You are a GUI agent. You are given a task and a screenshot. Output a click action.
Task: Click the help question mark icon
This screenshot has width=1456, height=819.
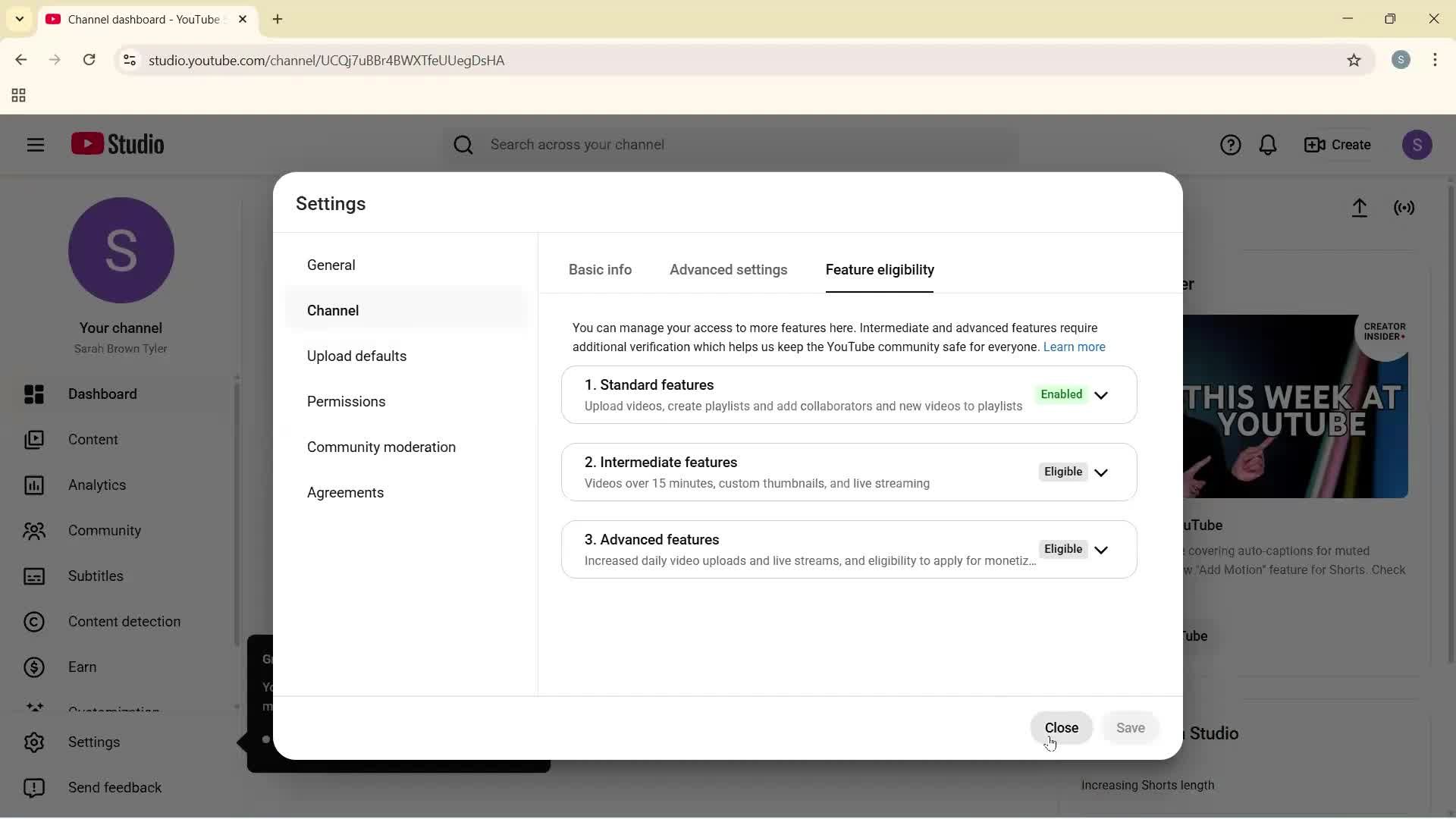(x=1230, y=144)
